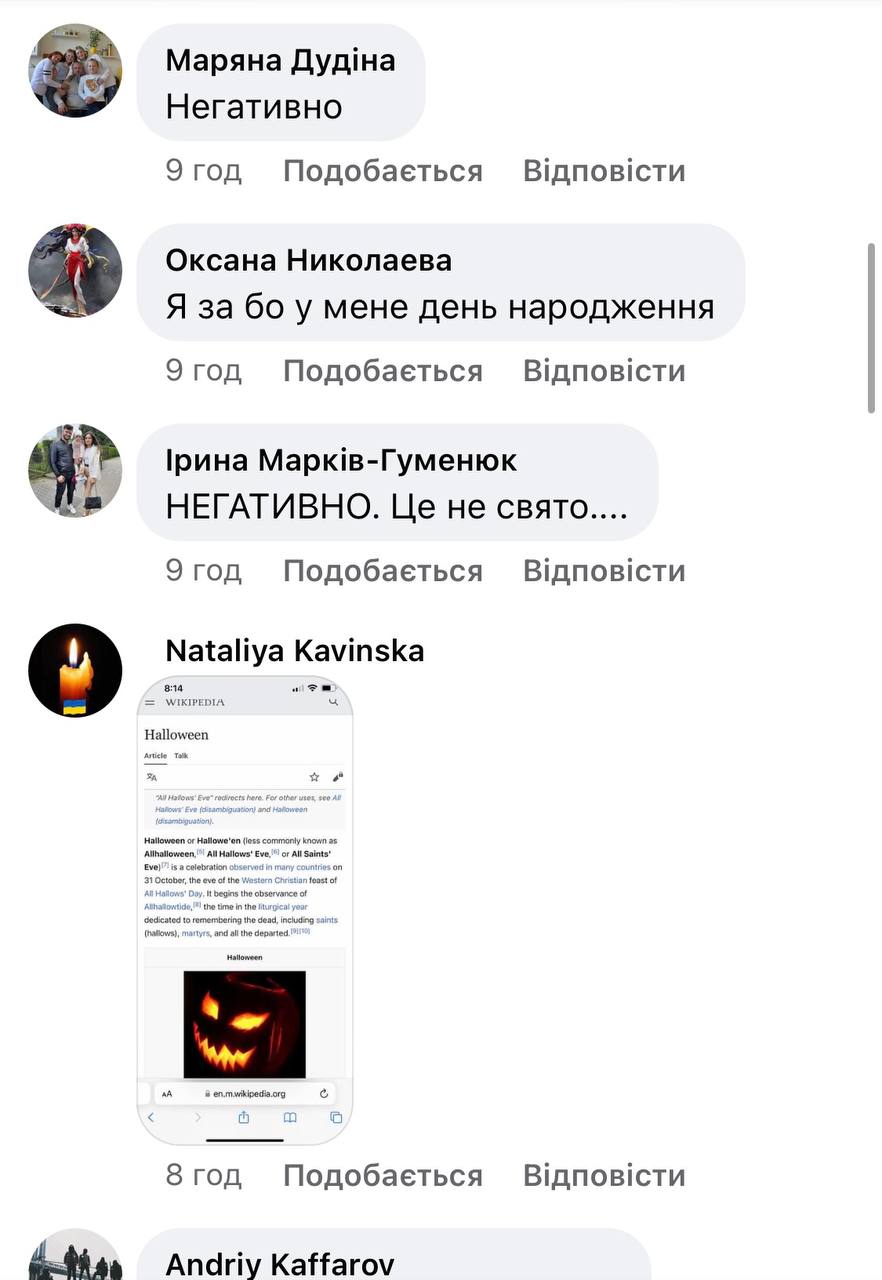Reply to Маряна Дудіна's comment
The height and width of the screenshot is (1280, 882).
pos(604,171)
